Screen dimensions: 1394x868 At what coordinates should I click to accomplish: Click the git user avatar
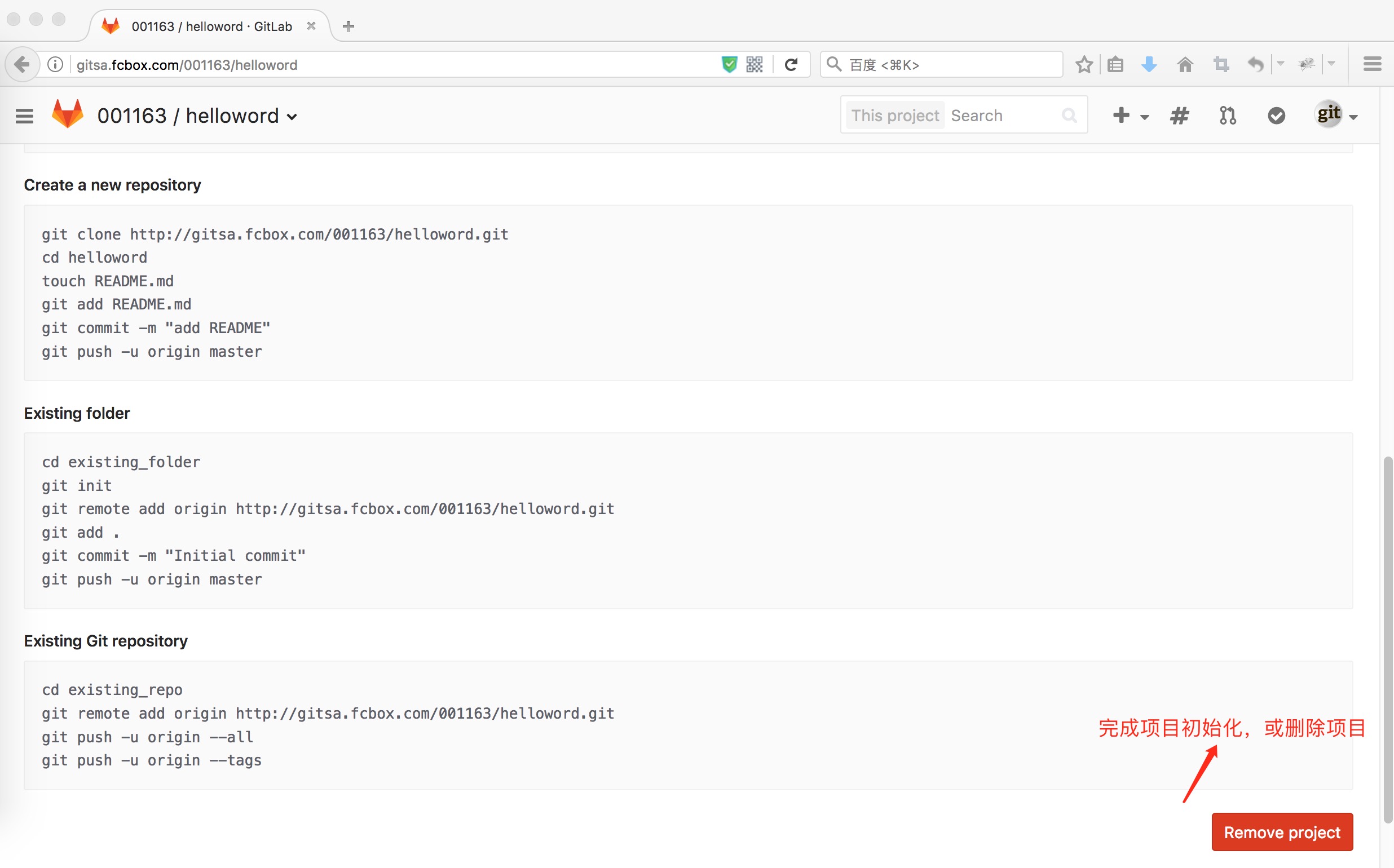point(1329,114)
